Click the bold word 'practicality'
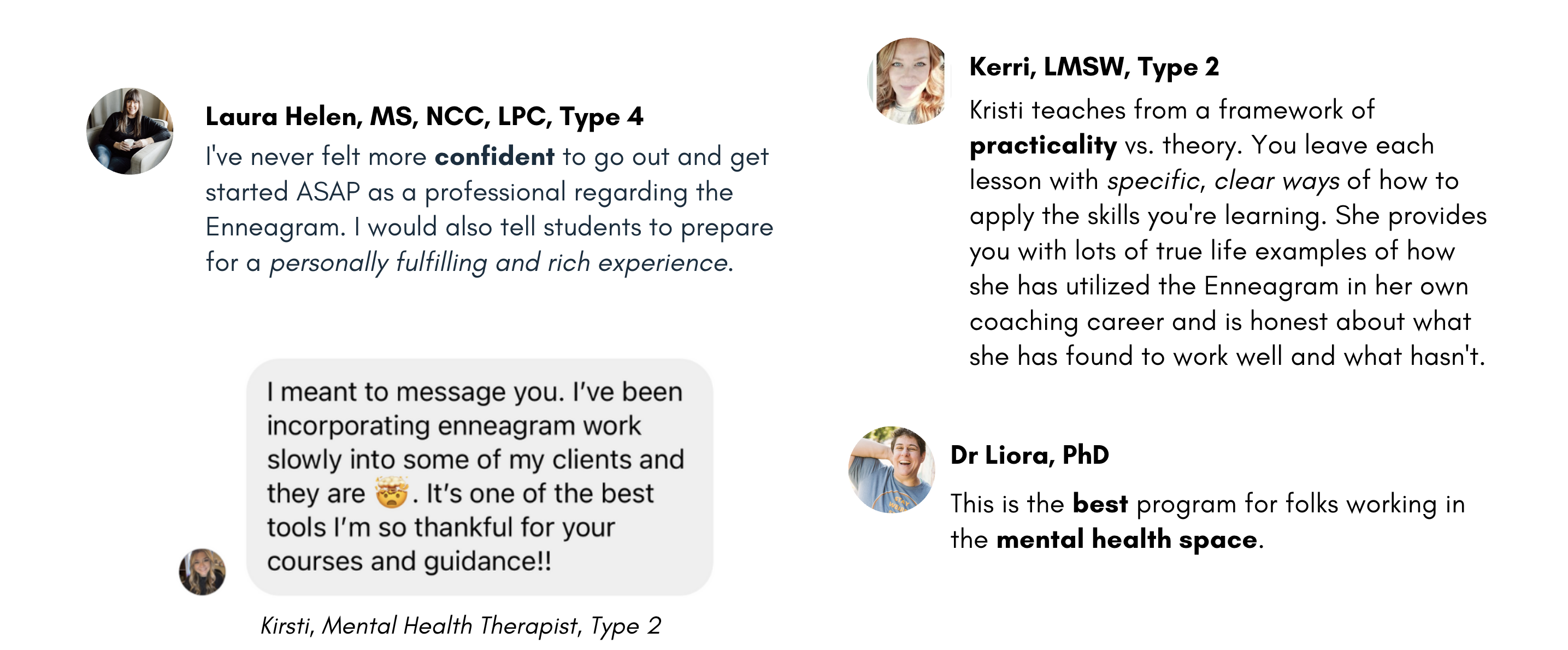Image resolution: width=1568 pixels, height=650 pixels. [x=1043, y=145]
